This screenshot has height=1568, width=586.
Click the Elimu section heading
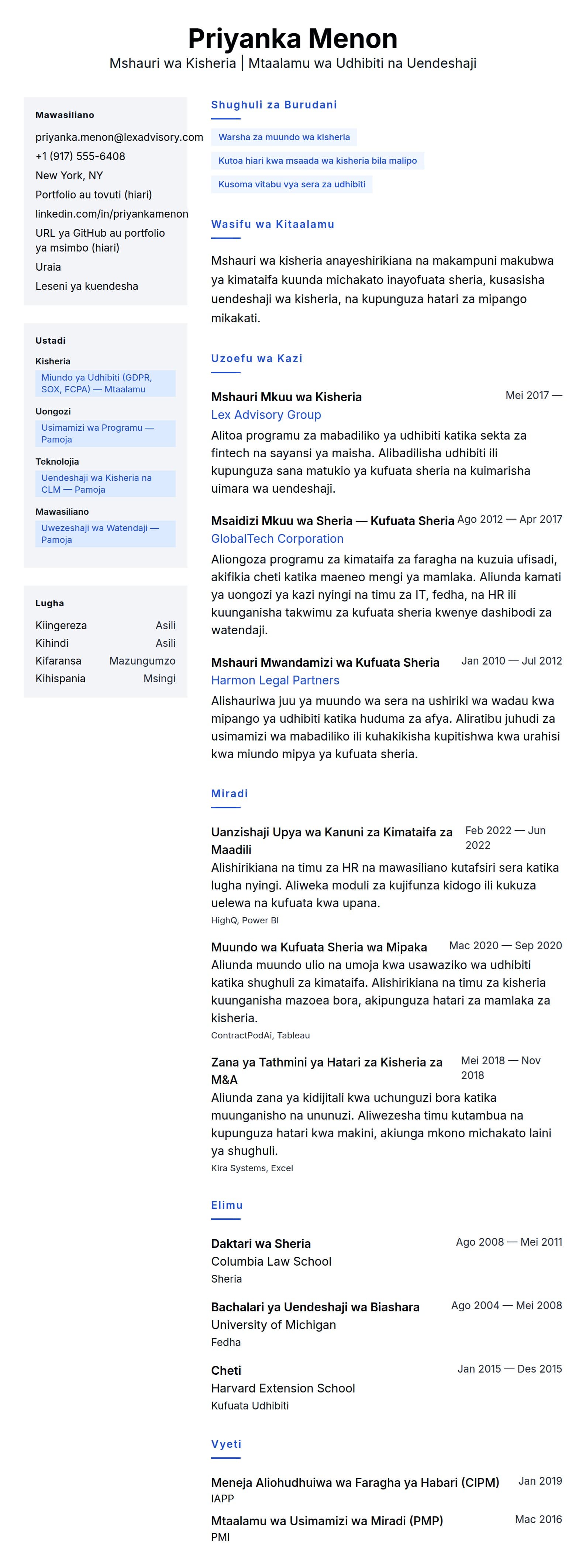point(227,1205)
